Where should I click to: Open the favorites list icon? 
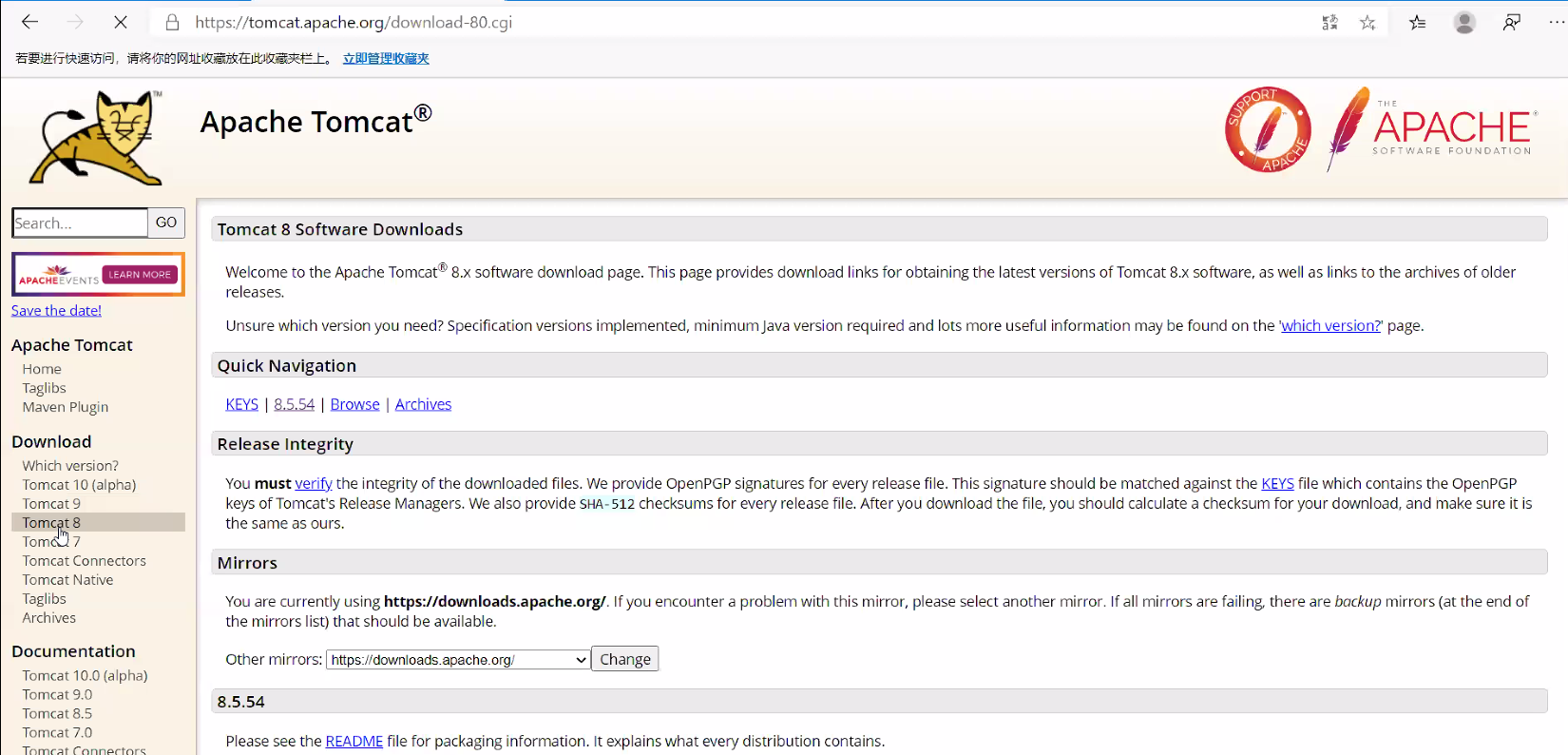[x=1417, y=23]
